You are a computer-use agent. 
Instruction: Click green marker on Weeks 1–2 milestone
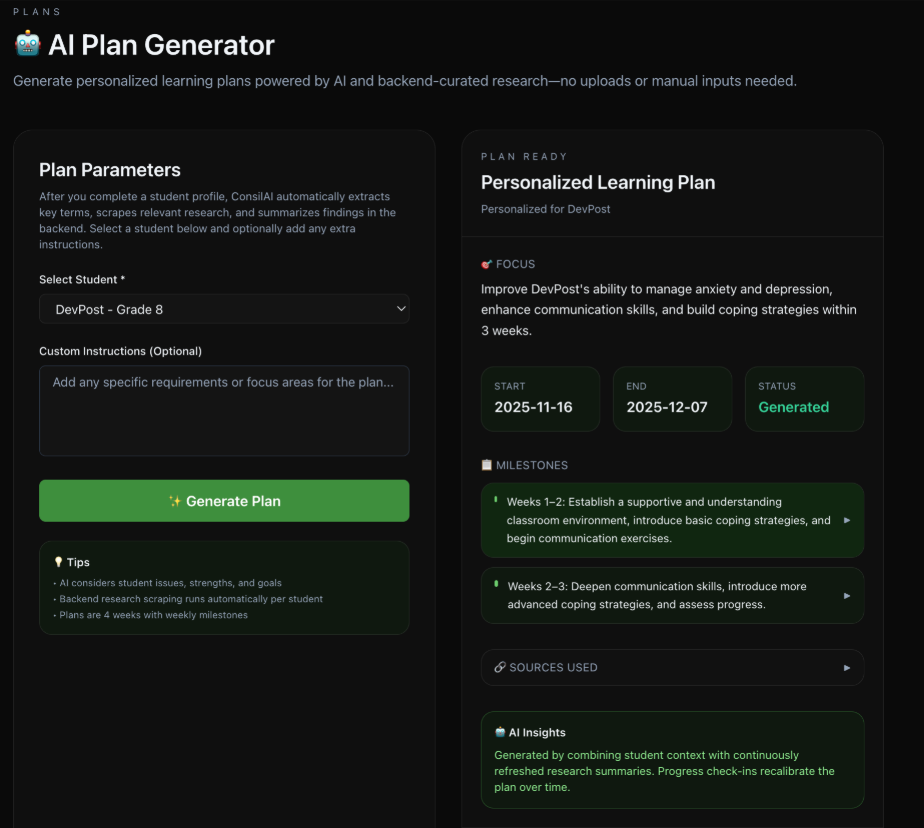(x=495, y=498)
